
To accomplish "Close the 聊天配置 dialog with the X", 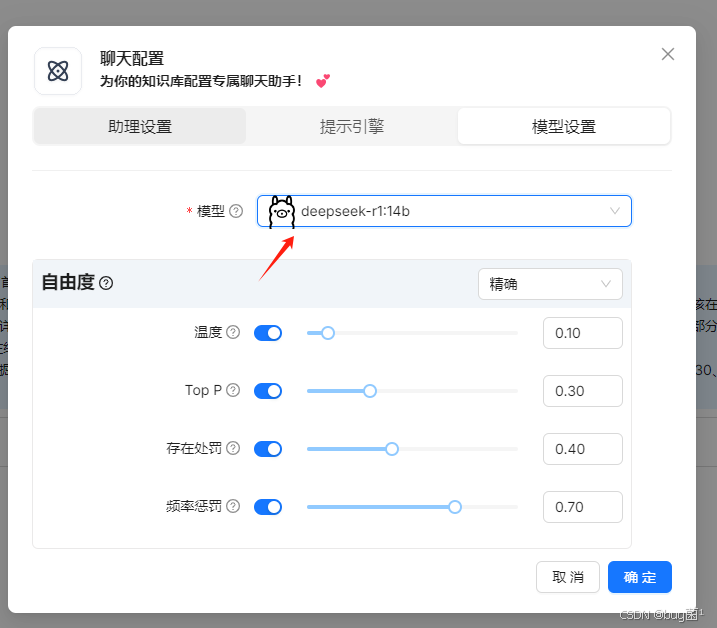I will tap(668, 54).
